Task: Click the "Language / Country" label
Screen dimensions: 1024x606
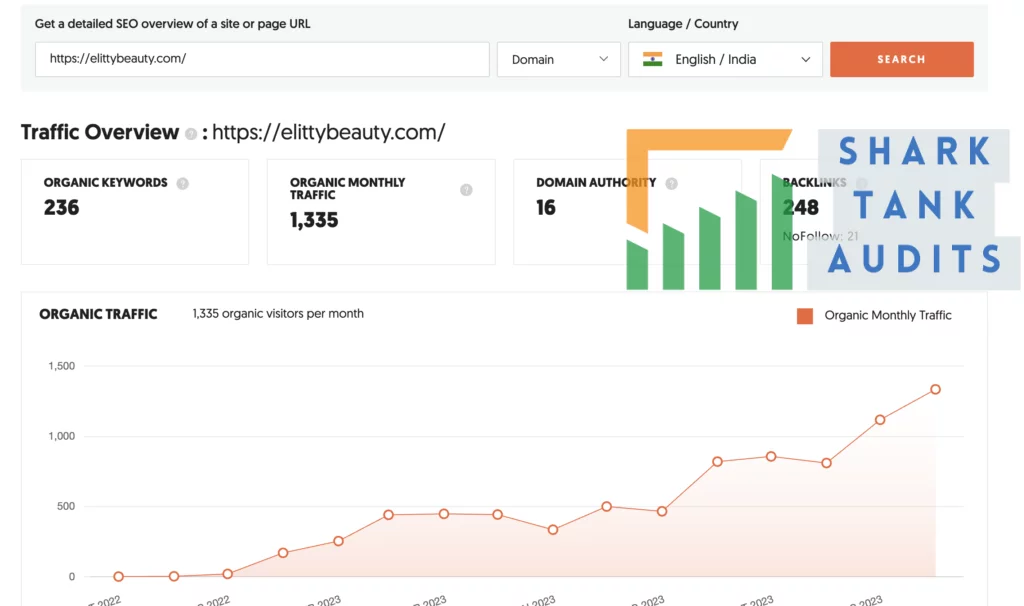Action: pos(683,24)
